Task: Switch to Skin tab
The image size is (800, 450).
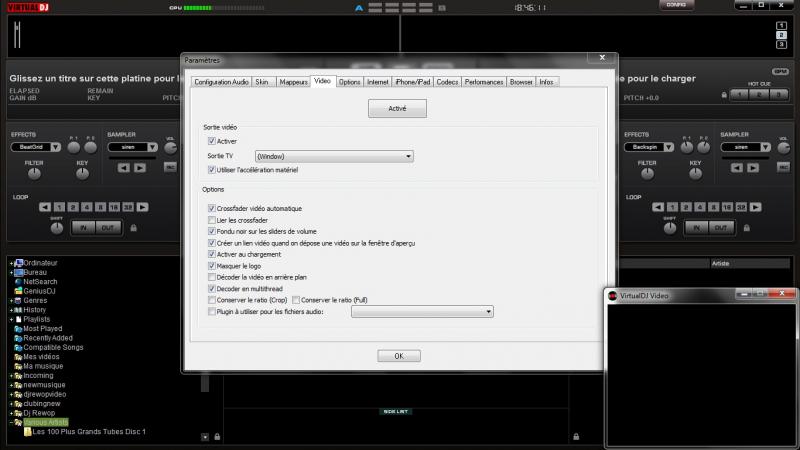Action: (262, 82)
